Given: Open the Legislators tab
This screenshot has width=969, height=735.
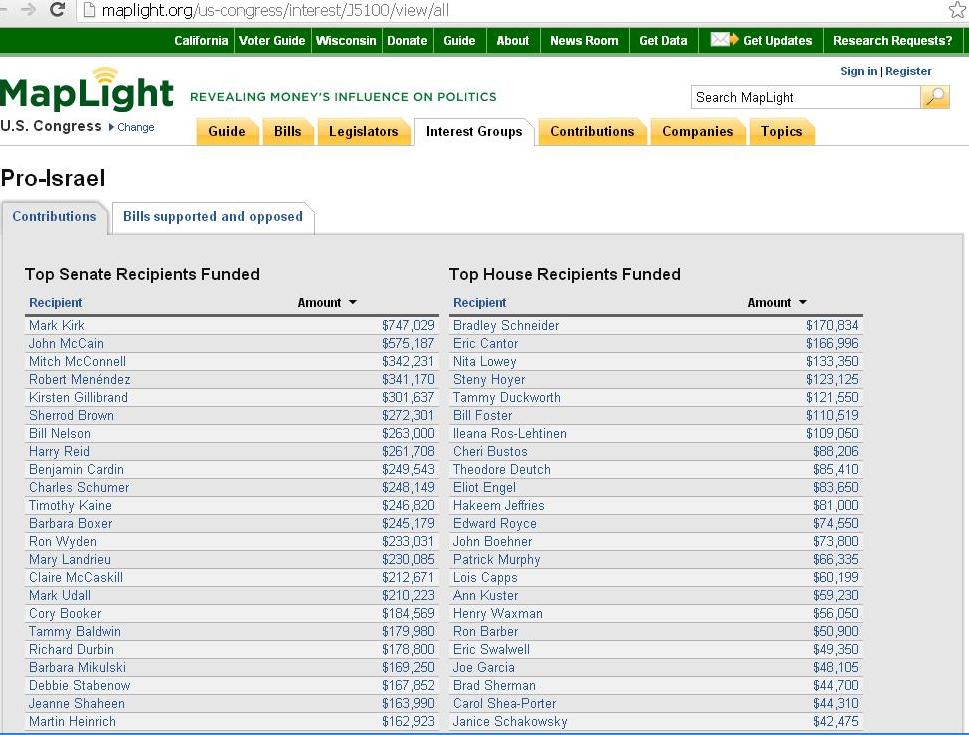Looking at the screenshot, I should click(363, 132).
